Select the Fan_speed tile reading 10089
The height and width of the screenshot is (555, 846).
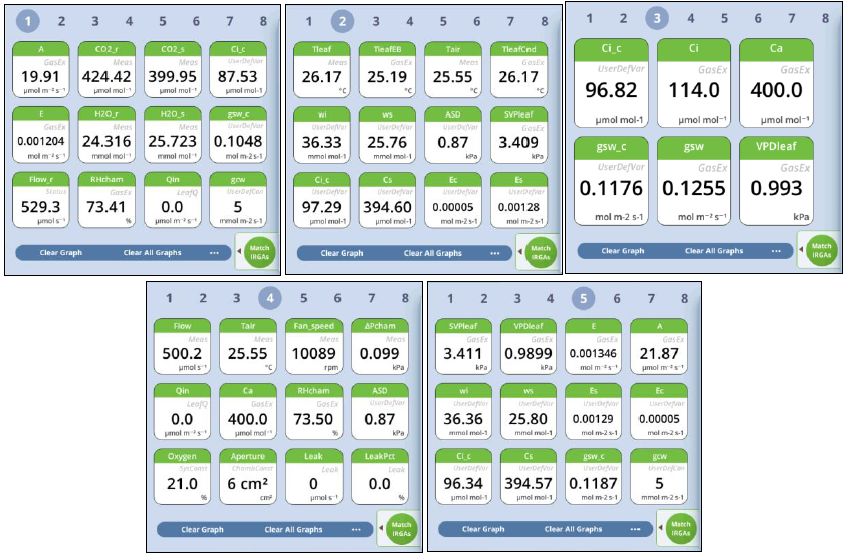click(313, 347)
